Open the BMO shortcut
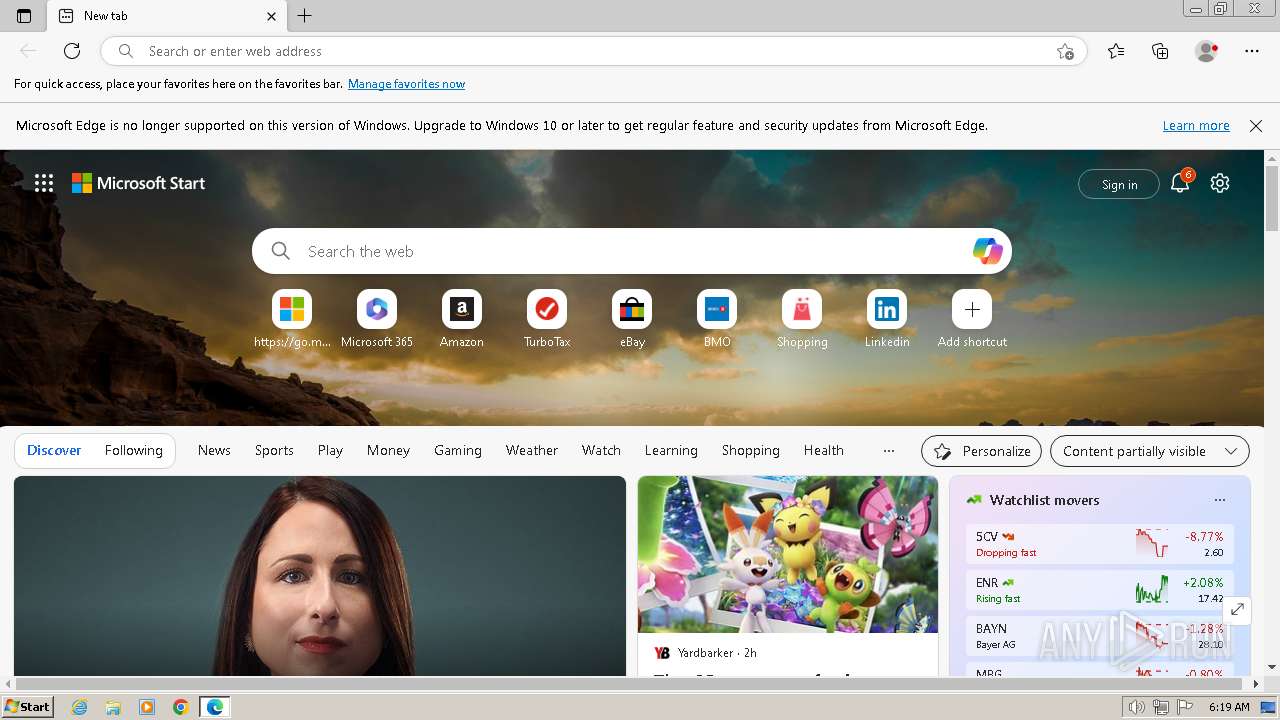The width and height of the screenshot is (1280, 720). click(x=717, y=320)
